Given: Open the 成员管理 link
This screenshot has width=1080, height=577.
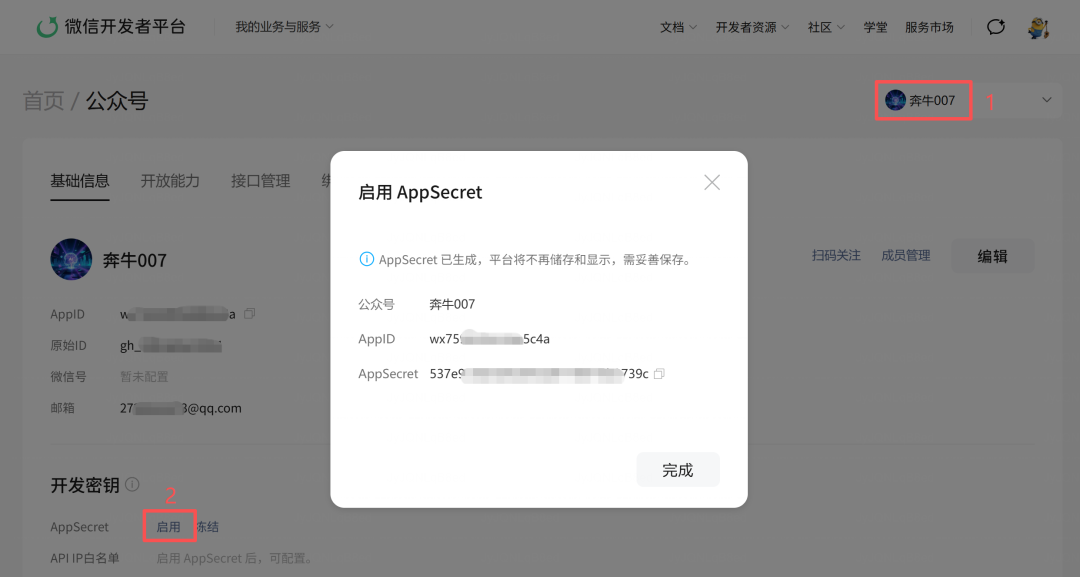Looking at the screenshot, I should click(x=906, y=255).
